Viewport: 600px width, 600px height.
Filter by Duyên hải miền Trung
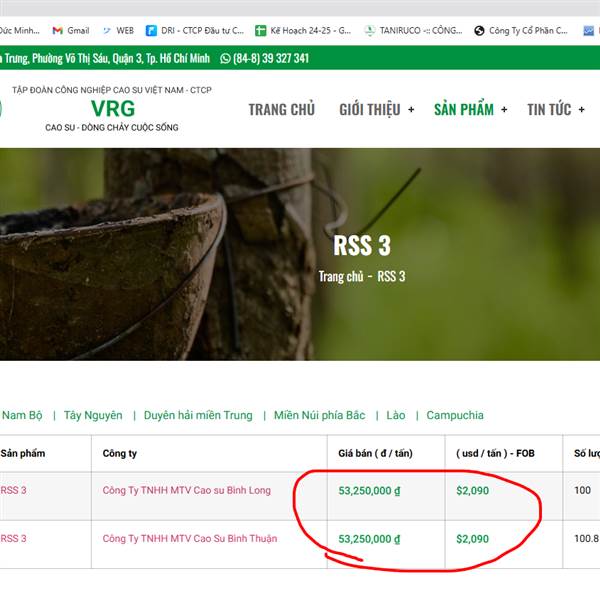point(198,415)
